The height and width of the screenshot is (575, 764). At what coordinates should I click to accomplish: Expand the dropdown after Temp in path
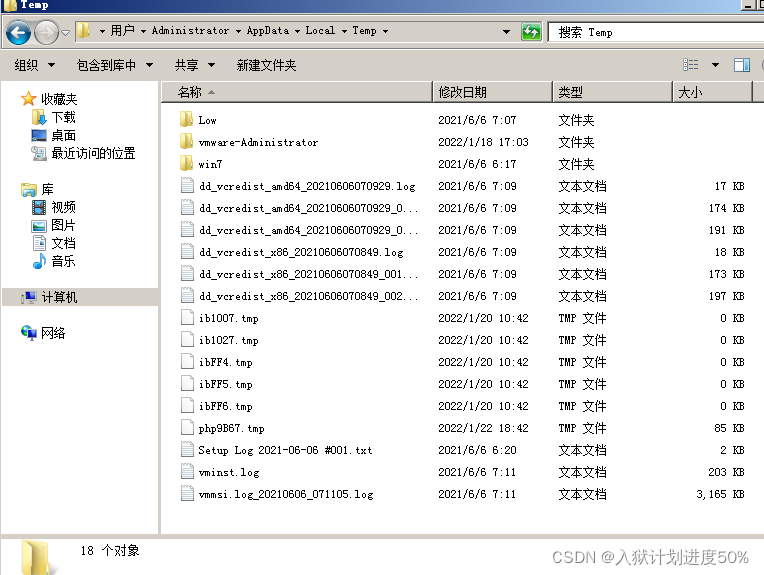(x=385, y=31)
